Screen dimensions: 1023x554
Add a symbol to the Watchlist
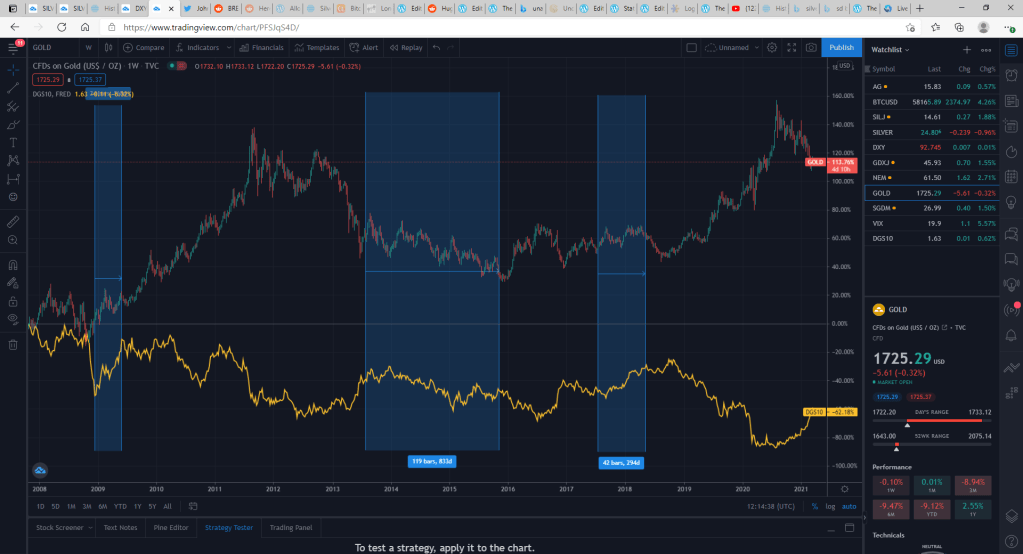coord(966,48)
